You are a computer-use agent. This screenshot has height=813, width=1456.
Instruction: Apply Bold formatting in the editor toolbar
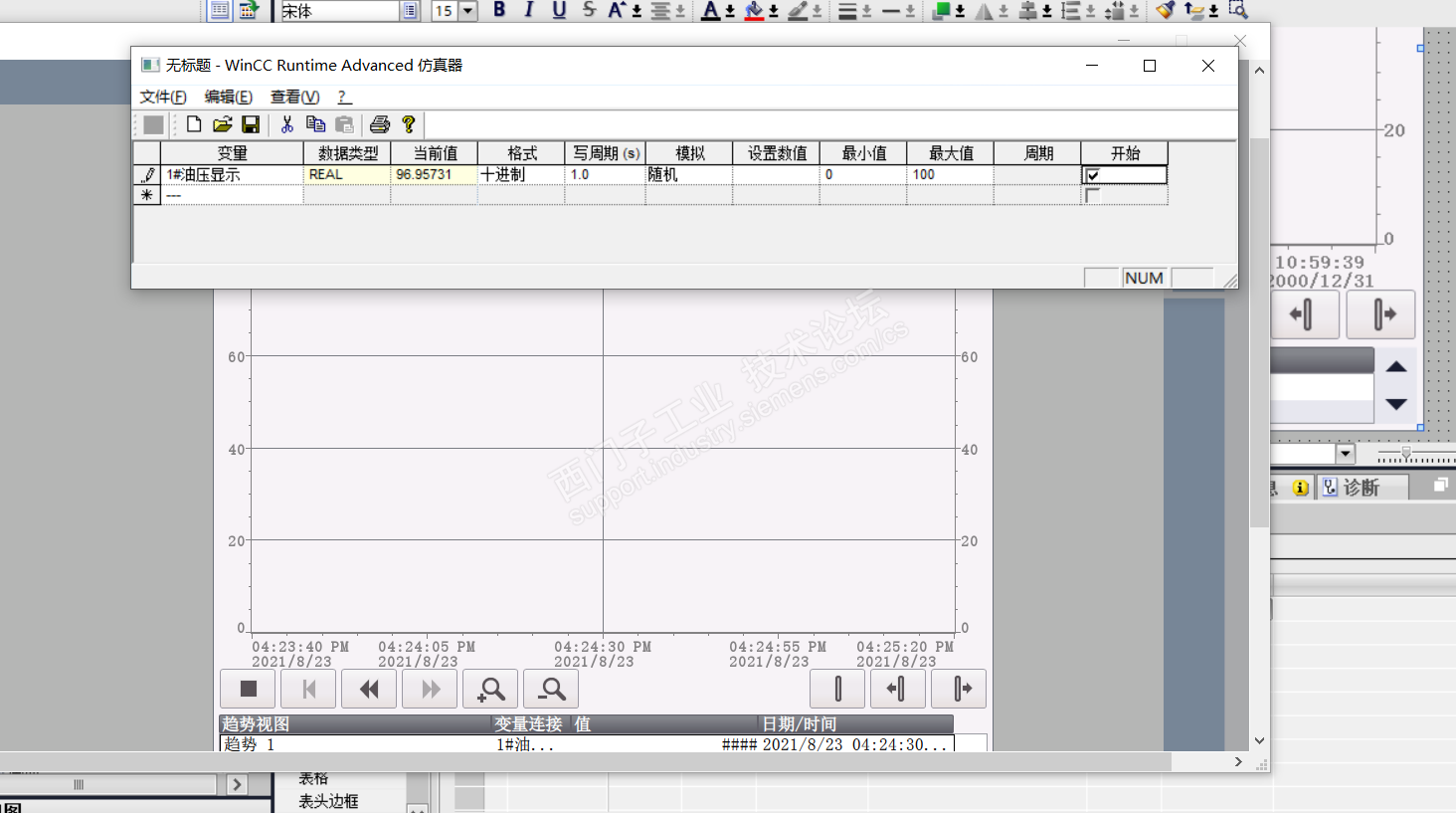coord(499,10)
